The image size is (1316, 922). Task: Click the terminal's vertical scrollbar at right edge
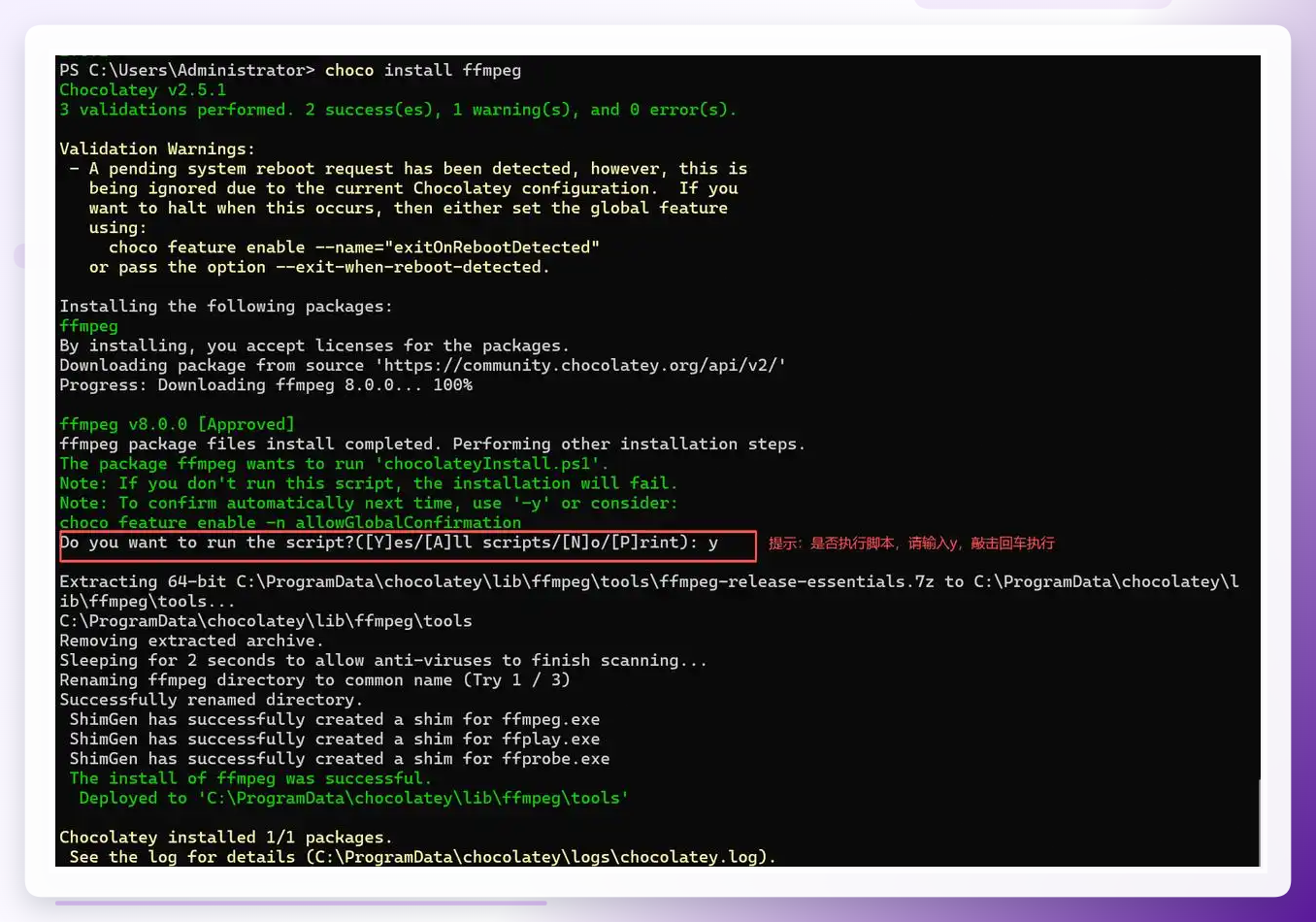coord(1260,822)
